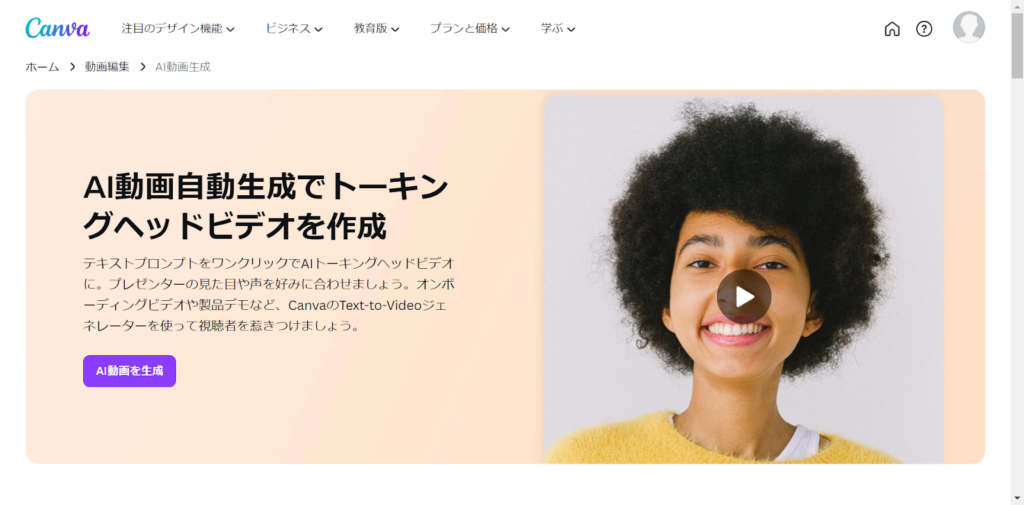
Task: Open the 学ぶ menu
Action: tap(558, 28)
